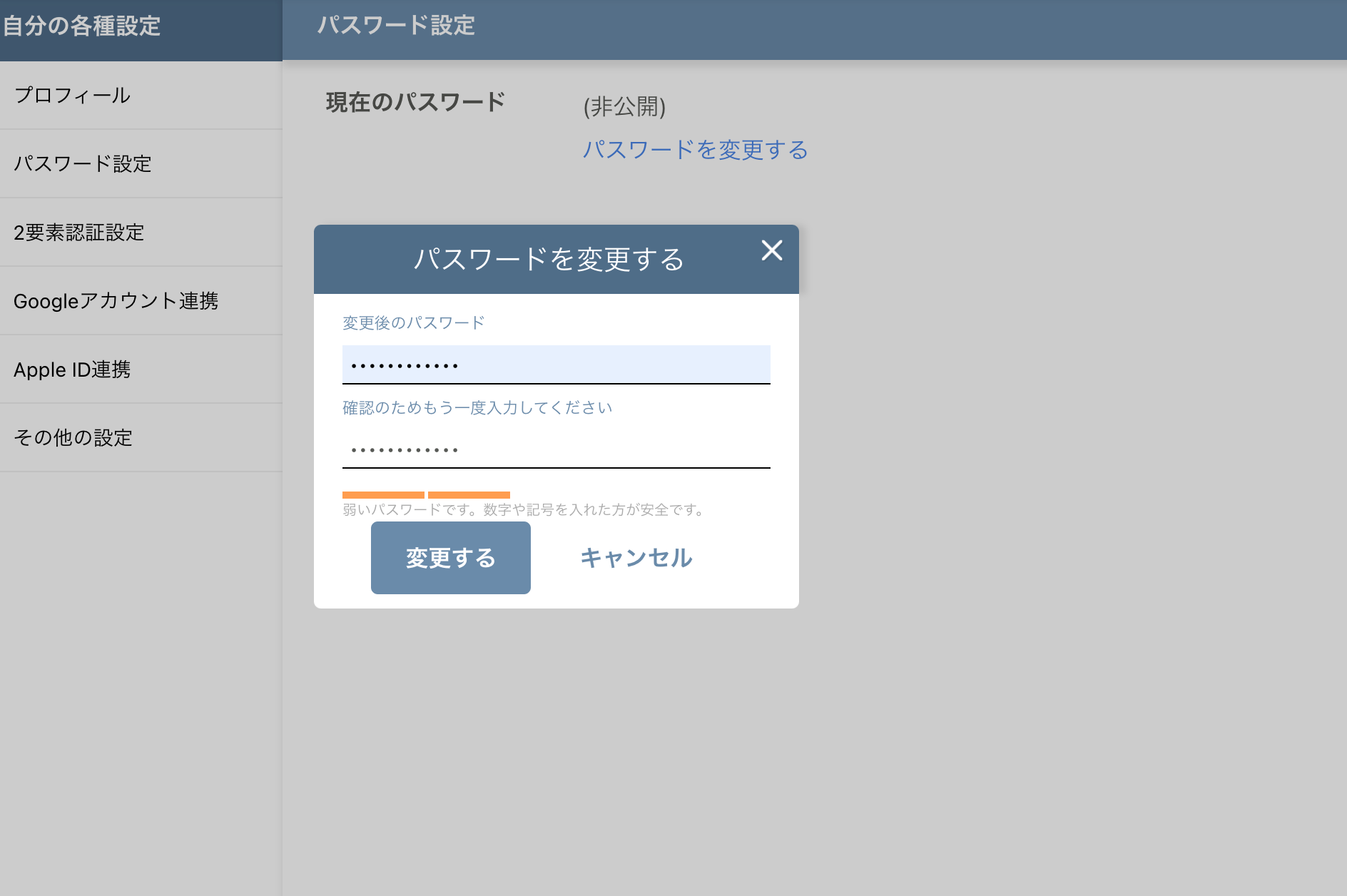Close the password change dialog

coord(772,251)
